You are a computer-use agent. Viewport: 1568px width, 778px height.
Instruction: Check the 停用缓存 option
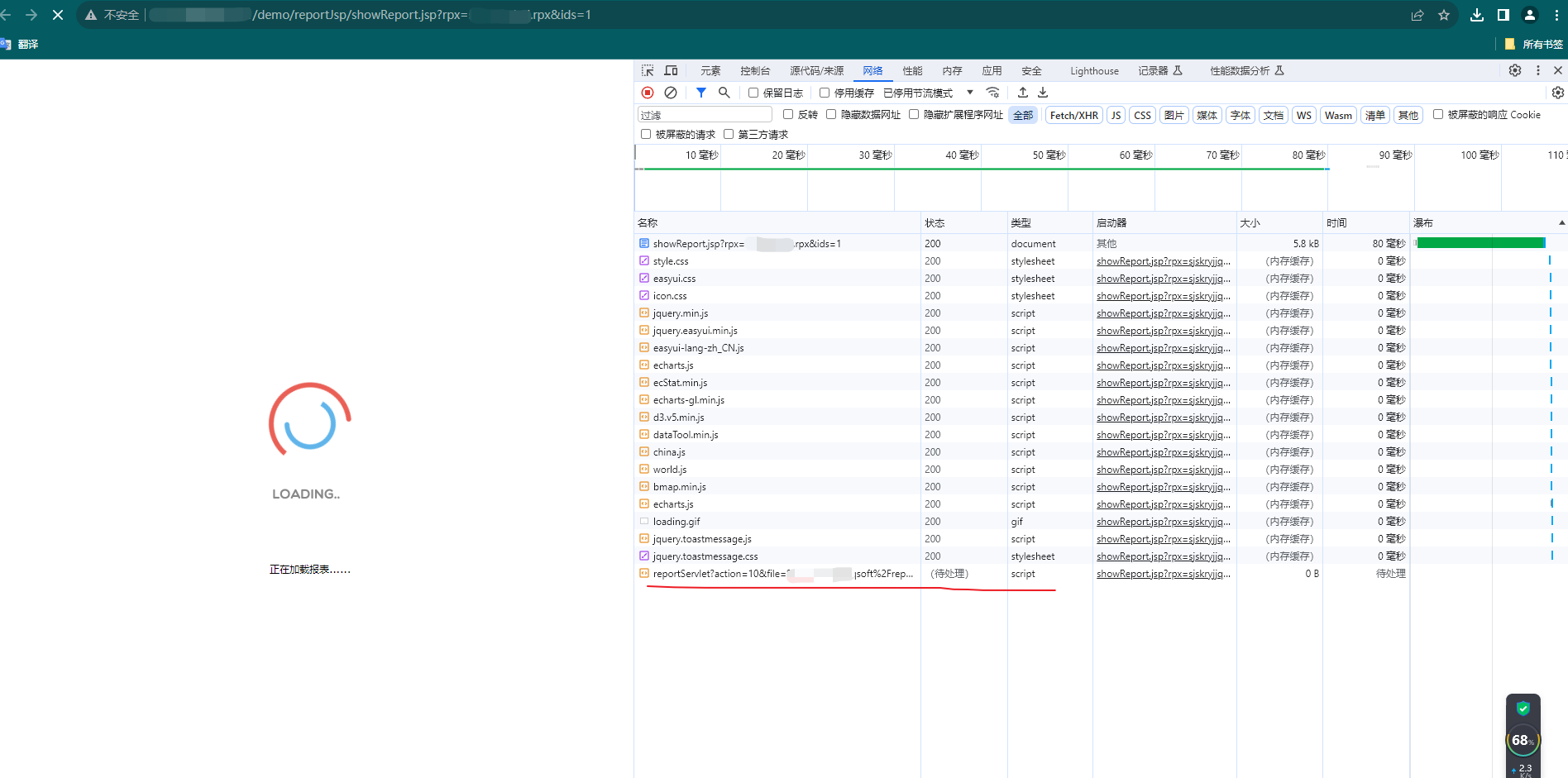coord(825,93)
